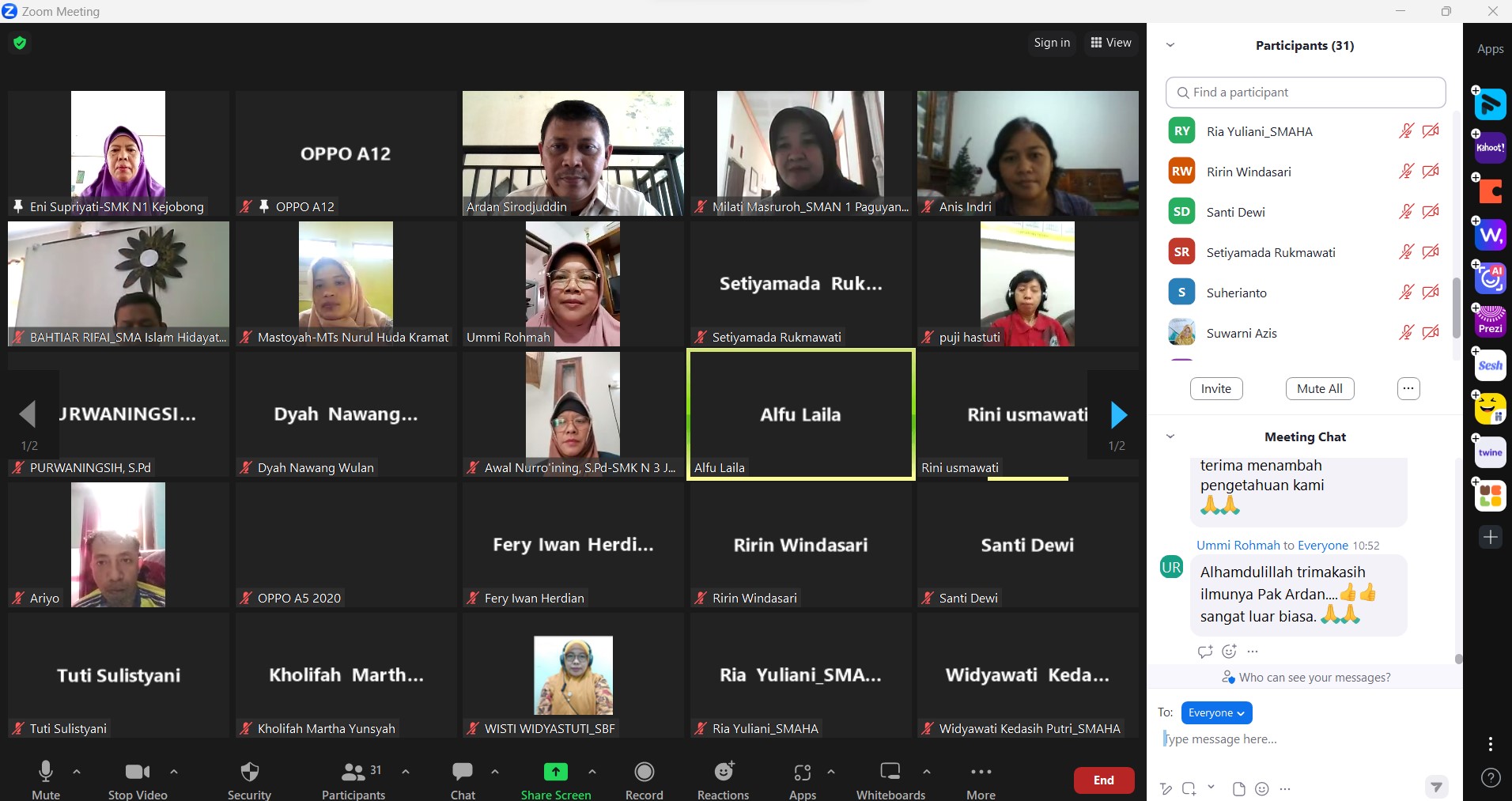Go to previous gallery page arrow

pos(28,415)
